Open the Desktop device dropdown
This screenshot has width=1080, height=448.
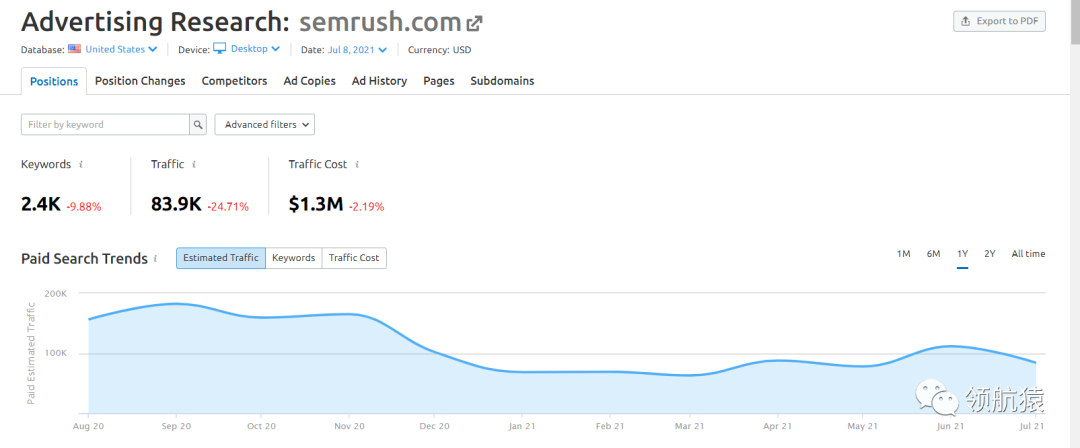[255, 49]
